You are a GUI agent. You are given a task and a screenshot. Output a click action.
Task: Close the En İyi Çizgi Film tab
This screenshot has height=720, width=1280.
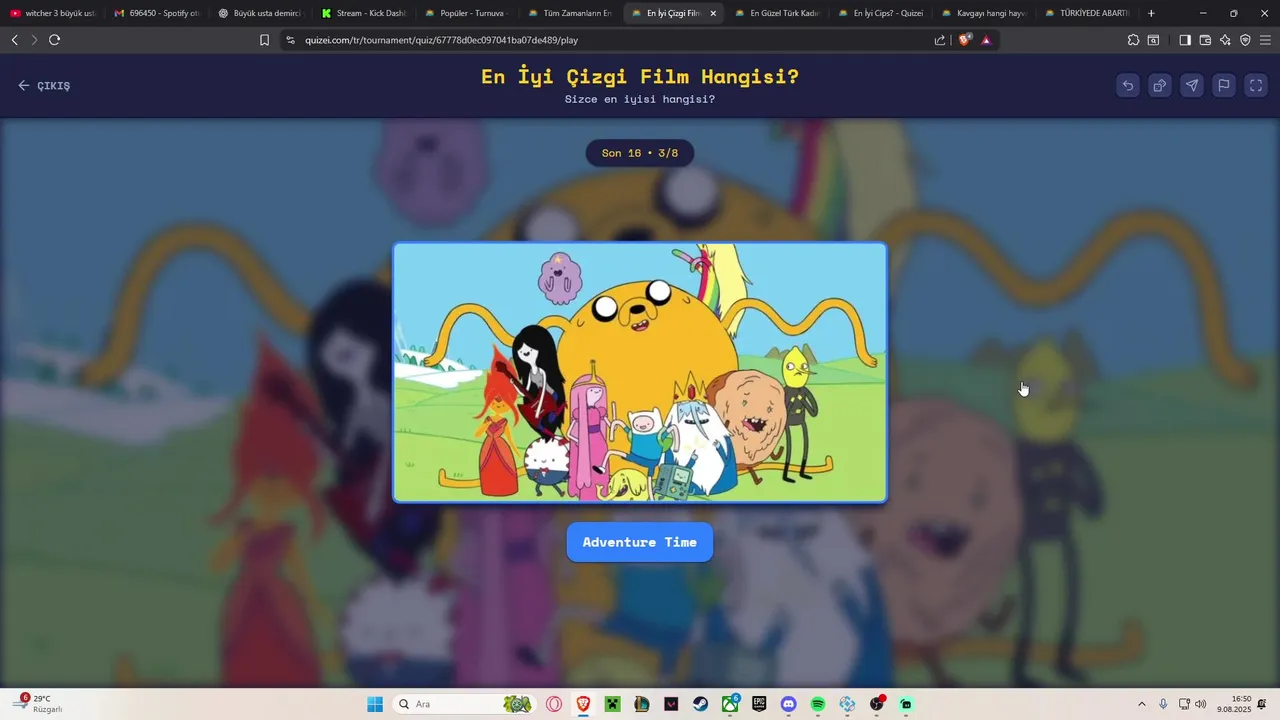click(713, 13)
